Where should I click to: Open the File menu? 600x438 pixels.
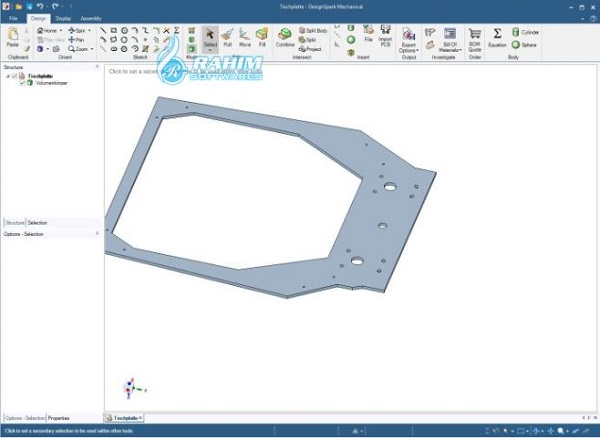click(13, 18)
